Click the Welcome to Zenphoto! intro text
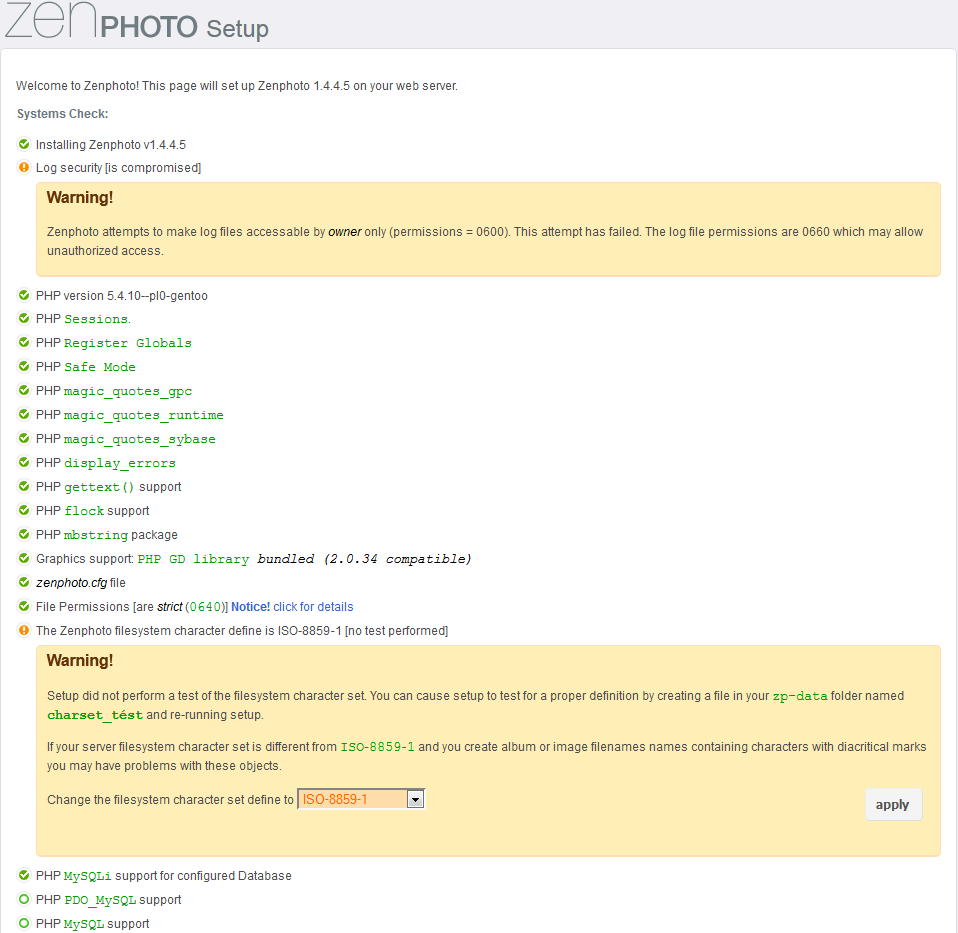Viewport: 958px width, 933px height. point(237,86)
